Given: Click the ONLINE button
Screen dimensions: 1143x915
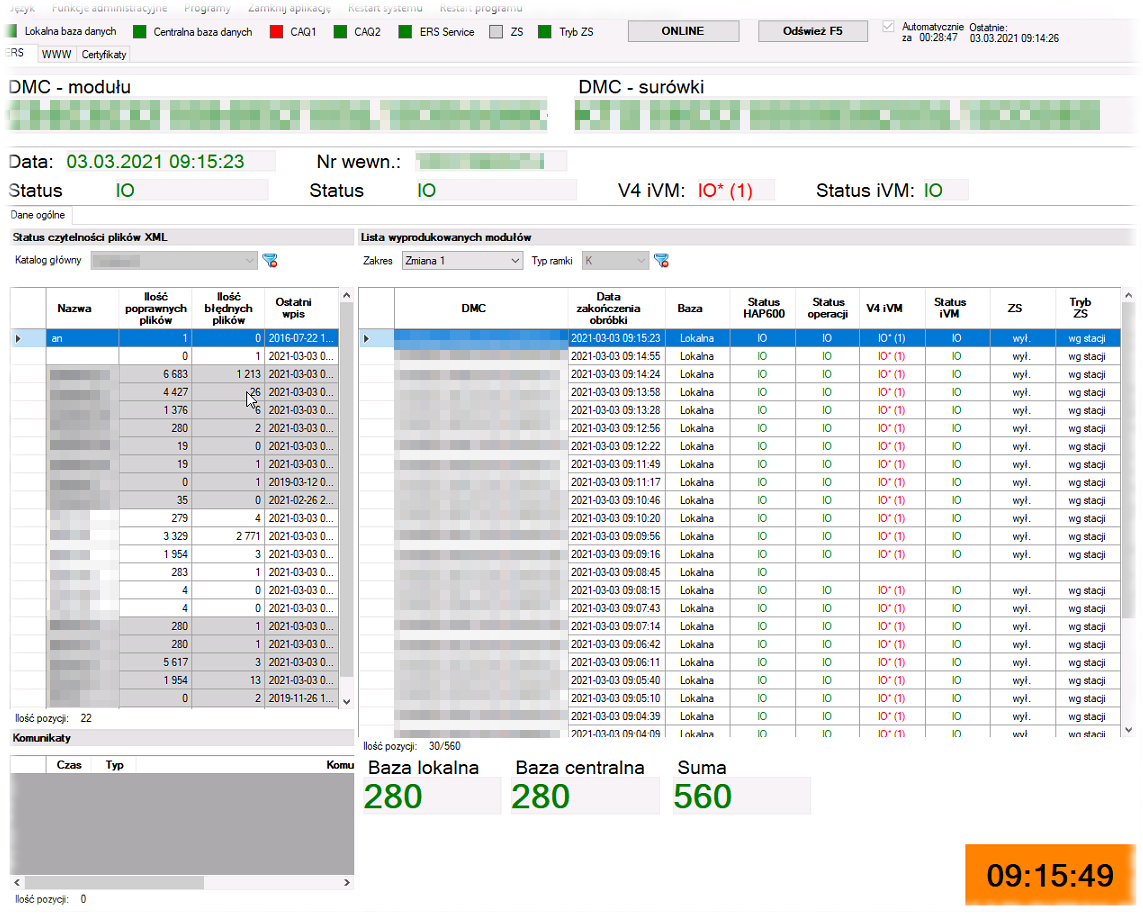Looking at the screenshot, I should click(683, 31).
